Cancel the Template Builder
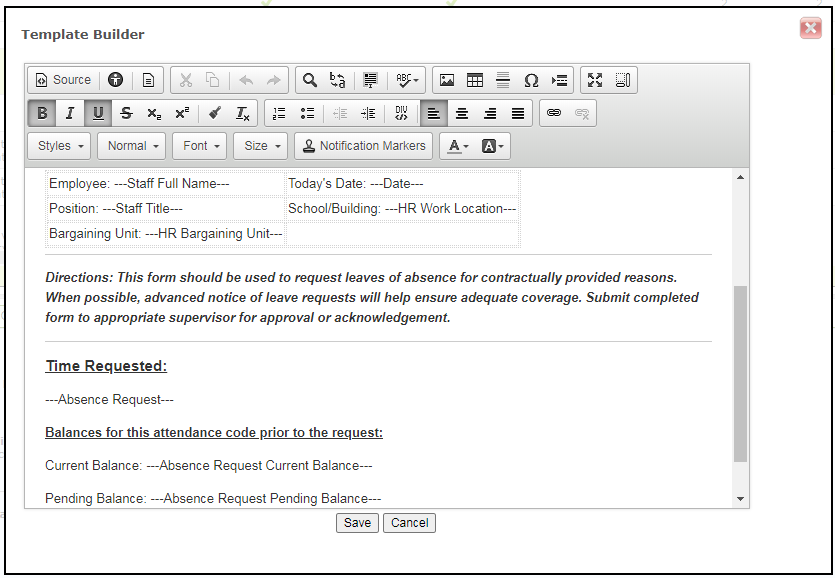This screenshot has width=835, height=578. [x=409, y=522]
